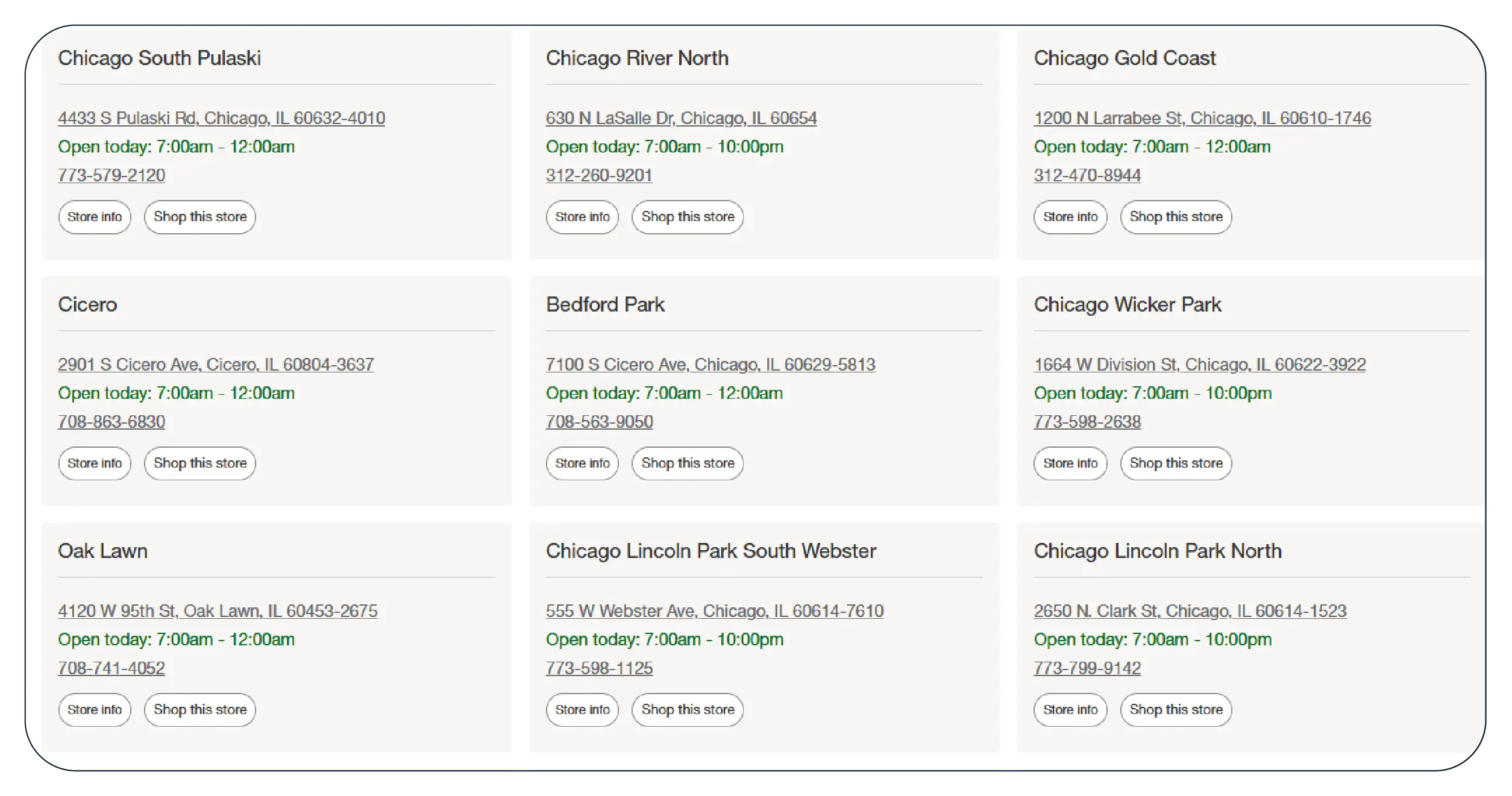The height and width of the screenshot is (796, 1512).
Task: Open Store info for Chicago South Pulaski
Action: 95,217
